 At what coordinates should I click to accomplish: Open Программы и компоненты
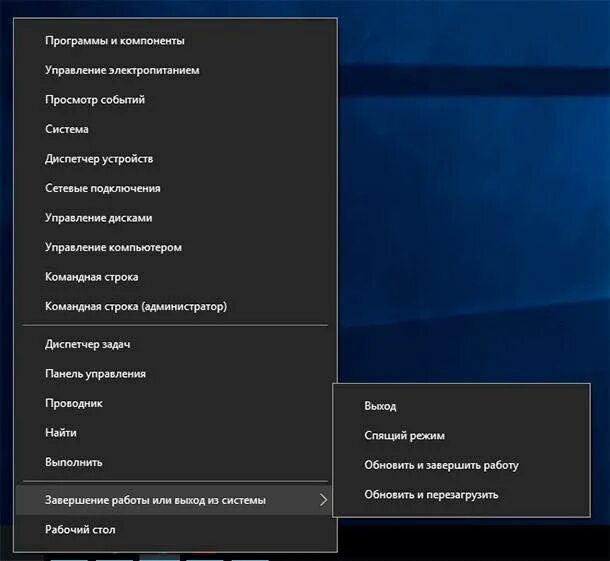click(175, 41)
